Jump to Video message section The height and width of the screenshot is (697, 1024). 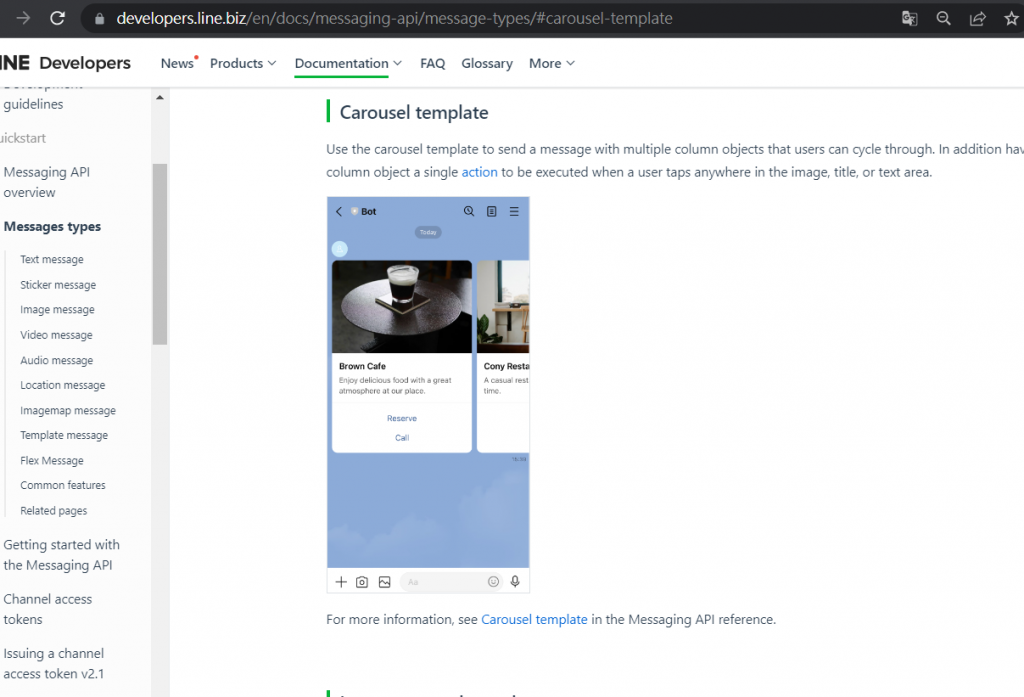click(56, 335)
